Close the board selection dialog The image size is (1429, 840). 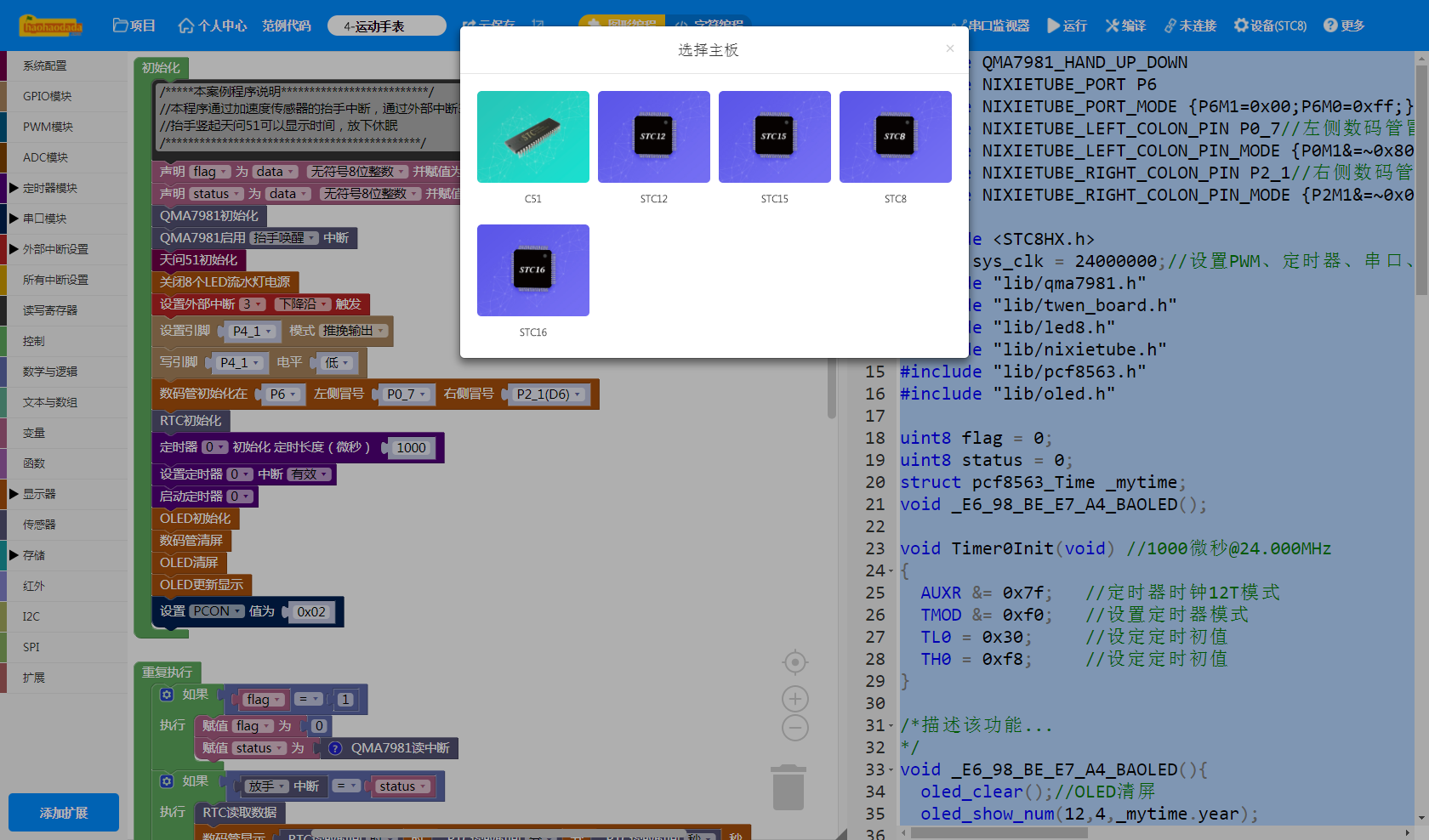(x=949, y=48)
